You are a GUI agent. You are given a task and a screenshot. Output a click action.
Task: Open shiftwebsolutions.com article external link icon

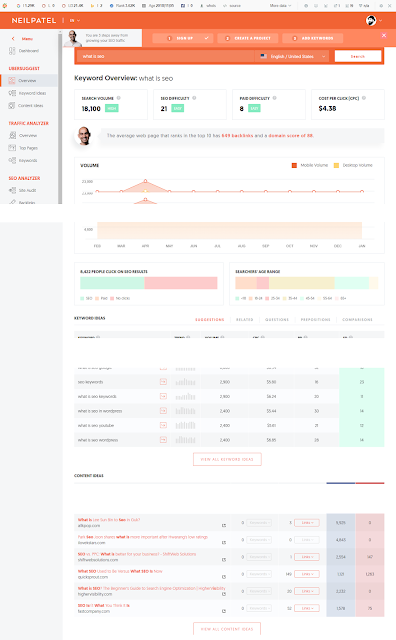[x=224, y=560]
